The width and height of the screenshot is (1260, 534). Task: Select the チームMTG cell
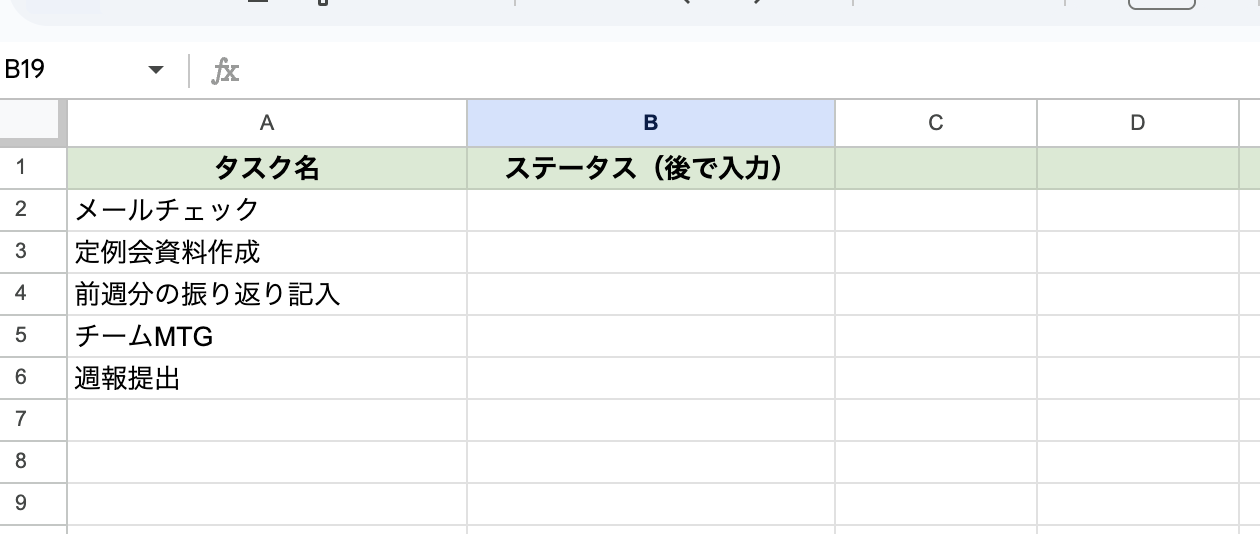[x=266, y=336]
